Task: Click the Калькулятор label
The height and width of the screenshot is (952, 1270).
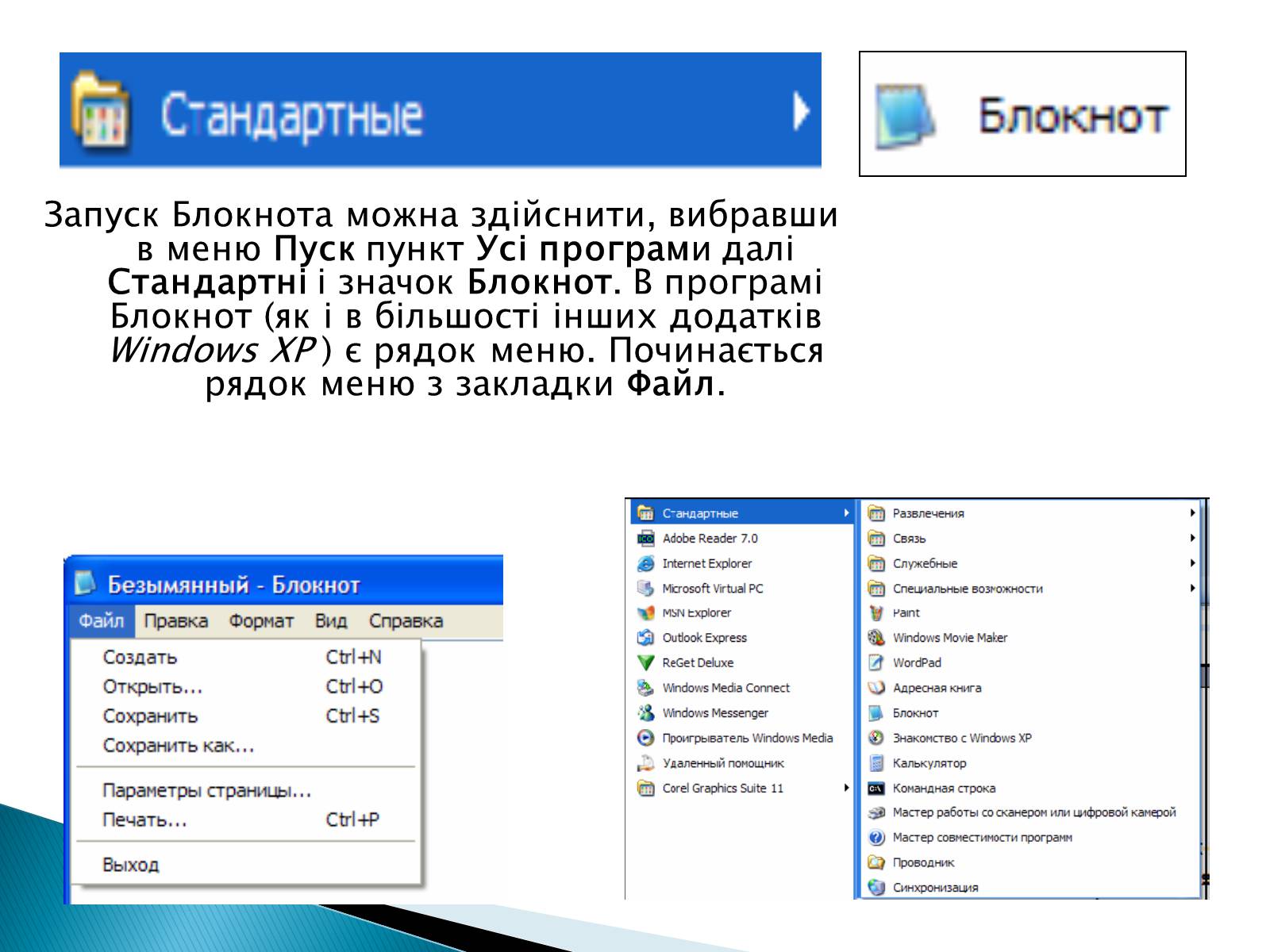Action: tap(929, 763)
